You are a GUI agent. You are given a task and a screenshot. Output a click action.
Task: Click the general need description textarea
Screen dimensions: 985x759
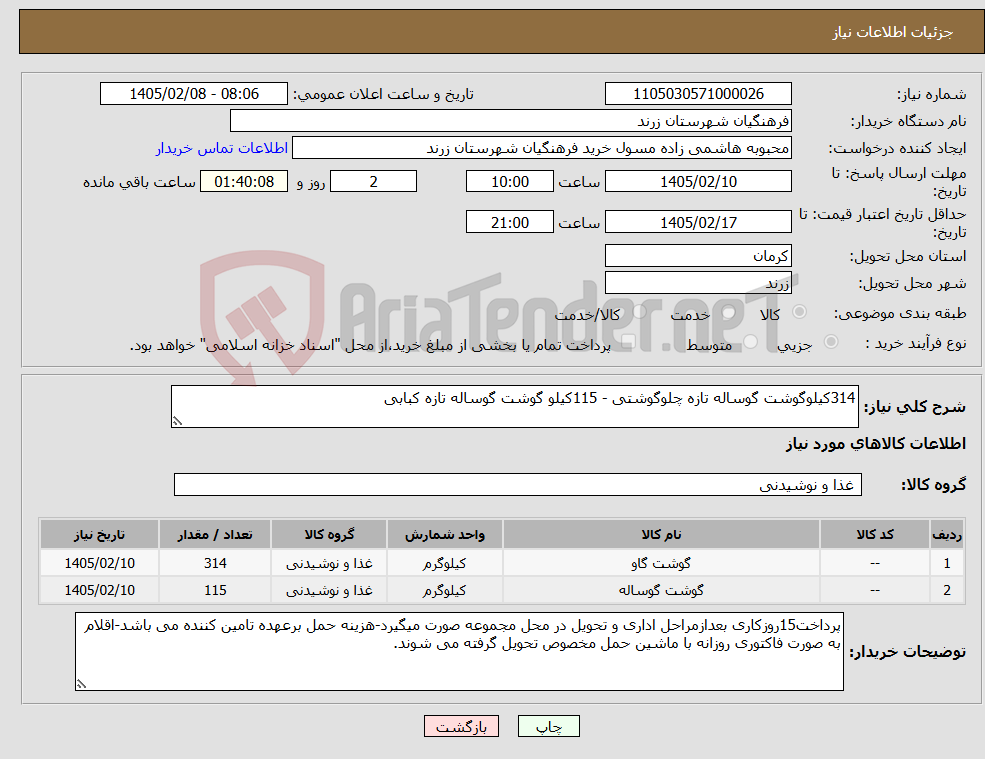click(514, 407)
